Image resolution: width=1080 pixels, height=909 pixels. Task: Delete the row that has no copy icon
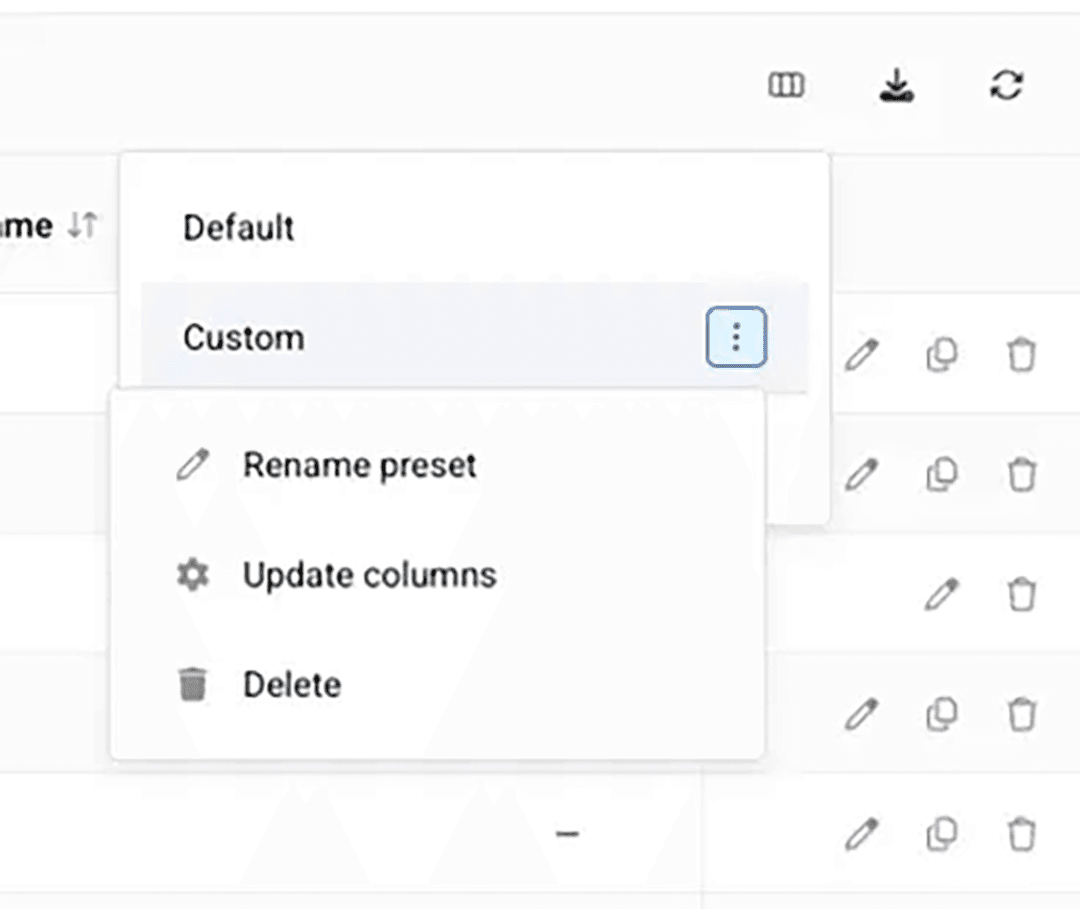tap(1021, 594)
